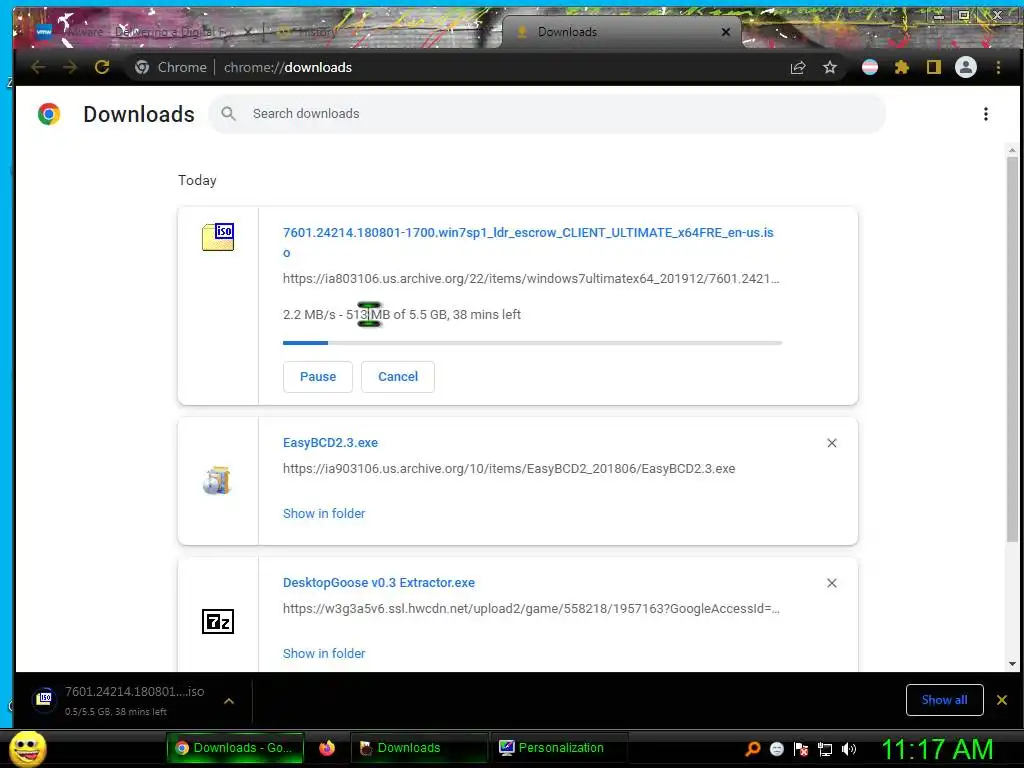Remove DesktopGoose Extractor from the list
The image size is (1024, 768).
(831, 583)
